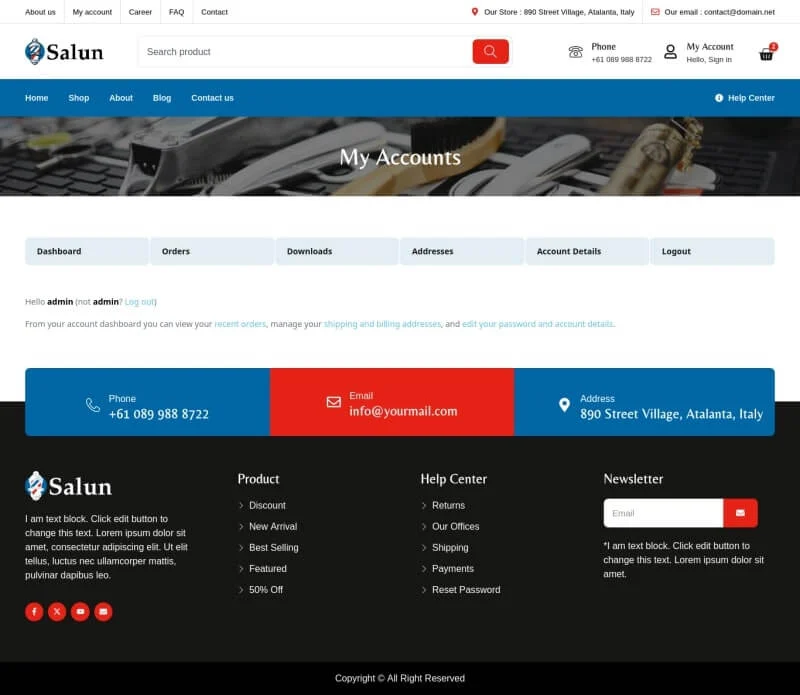
Task: Click the map pin icon in Address banner
Action: click(x=564, y=405)
